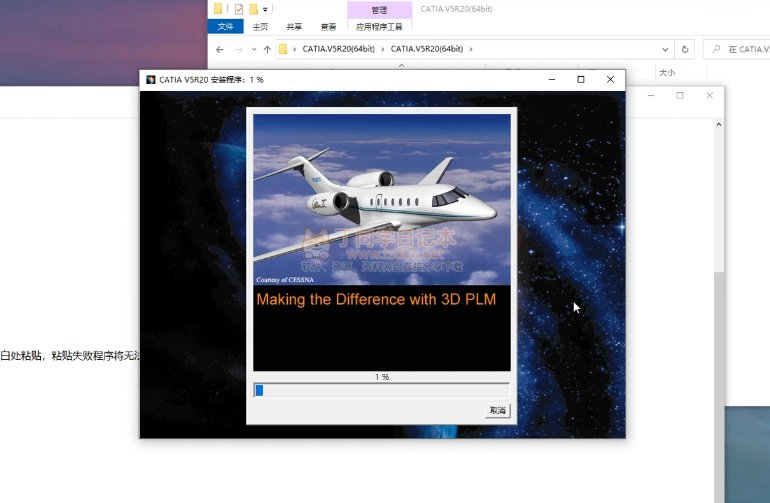The image size is (770, 503).
Task: Click first CATIA.V5R20(64bit) breadcrumb segment
Action: pyautogui.click(x=338, y=49)
